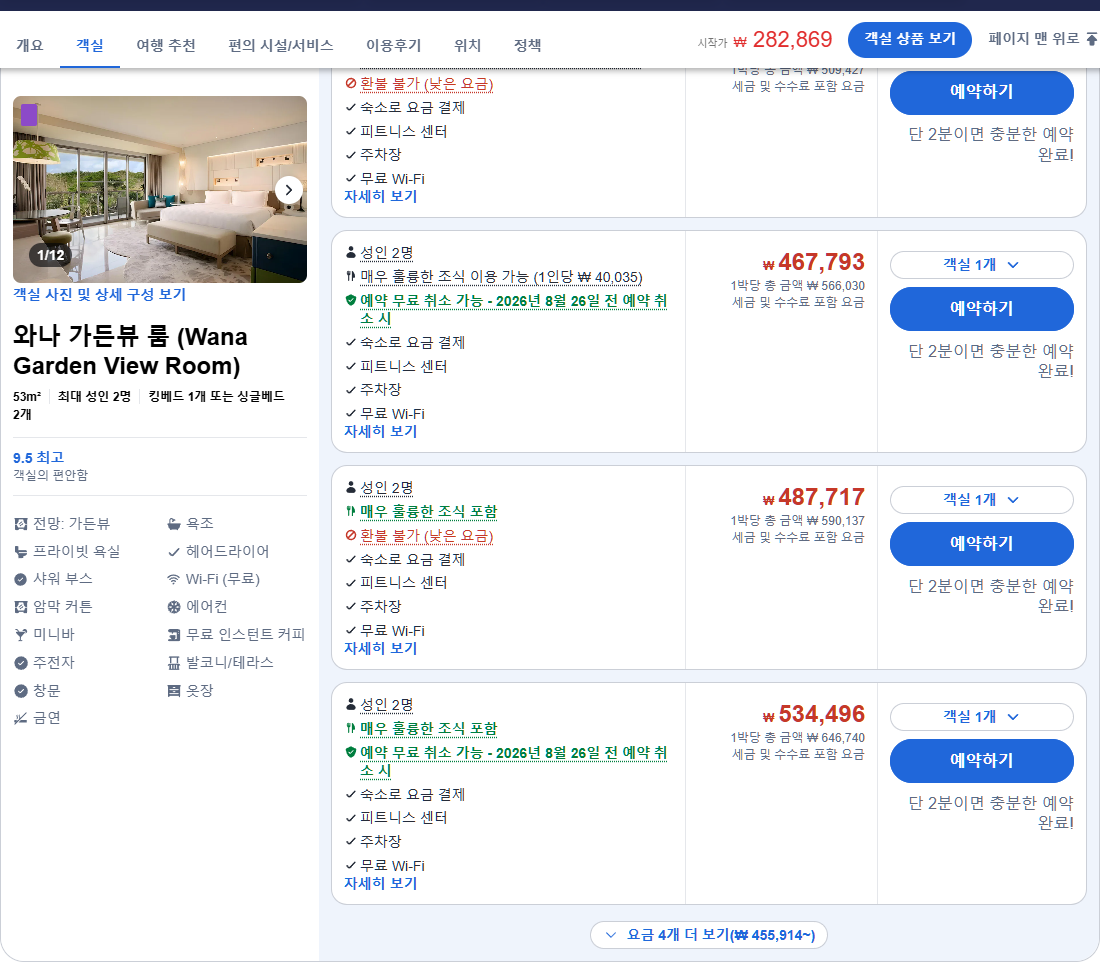The image size is (1100, 963).
Task: Book the ₩487,717 offer with 예약하기
Action: [981, 544]
